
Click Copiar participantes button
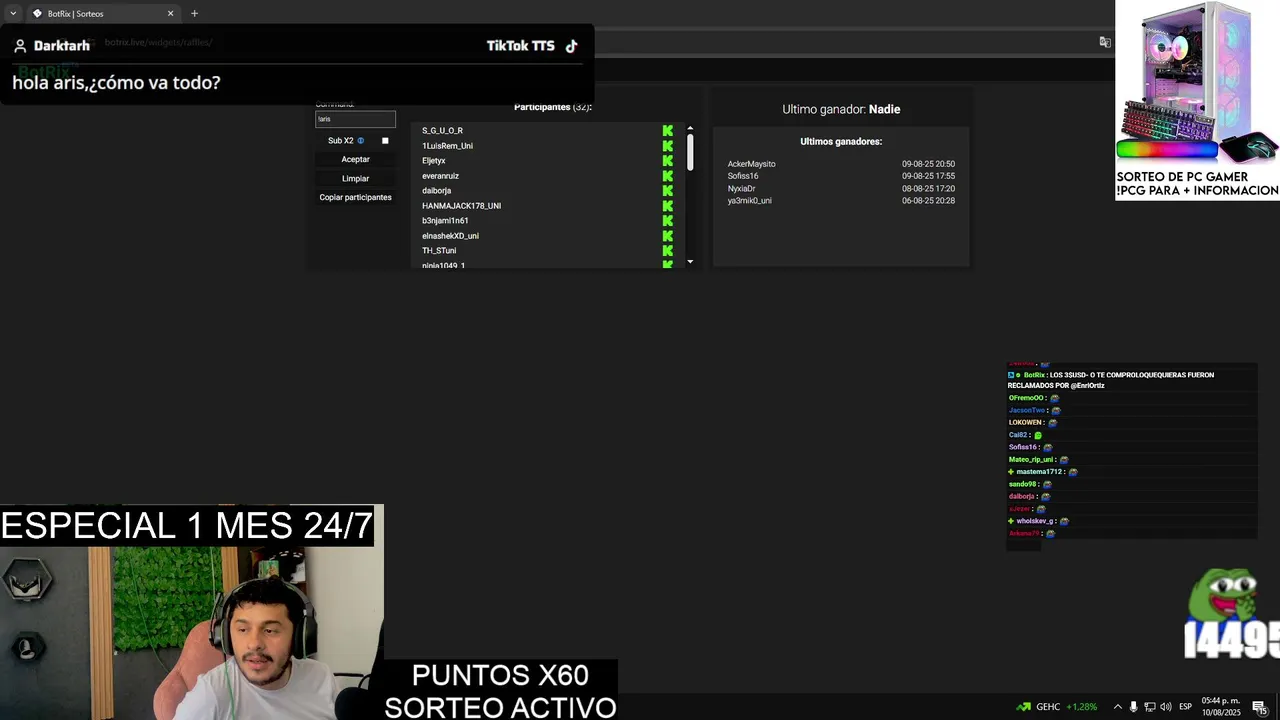(x=355, y=197)
